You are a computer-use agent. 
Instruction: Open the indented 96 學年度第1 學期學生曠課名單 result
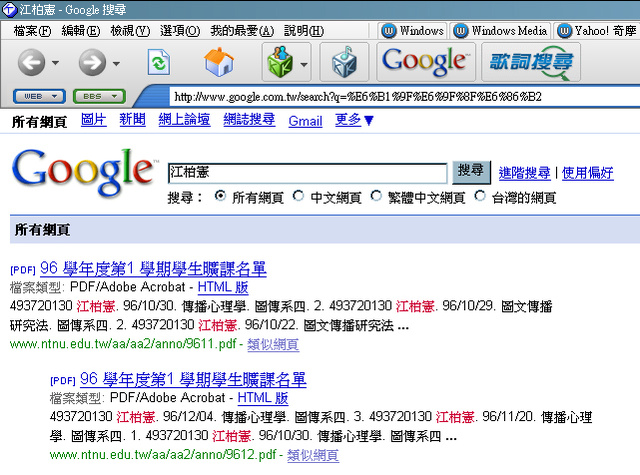pyautogui.click(x=193, y=380)
